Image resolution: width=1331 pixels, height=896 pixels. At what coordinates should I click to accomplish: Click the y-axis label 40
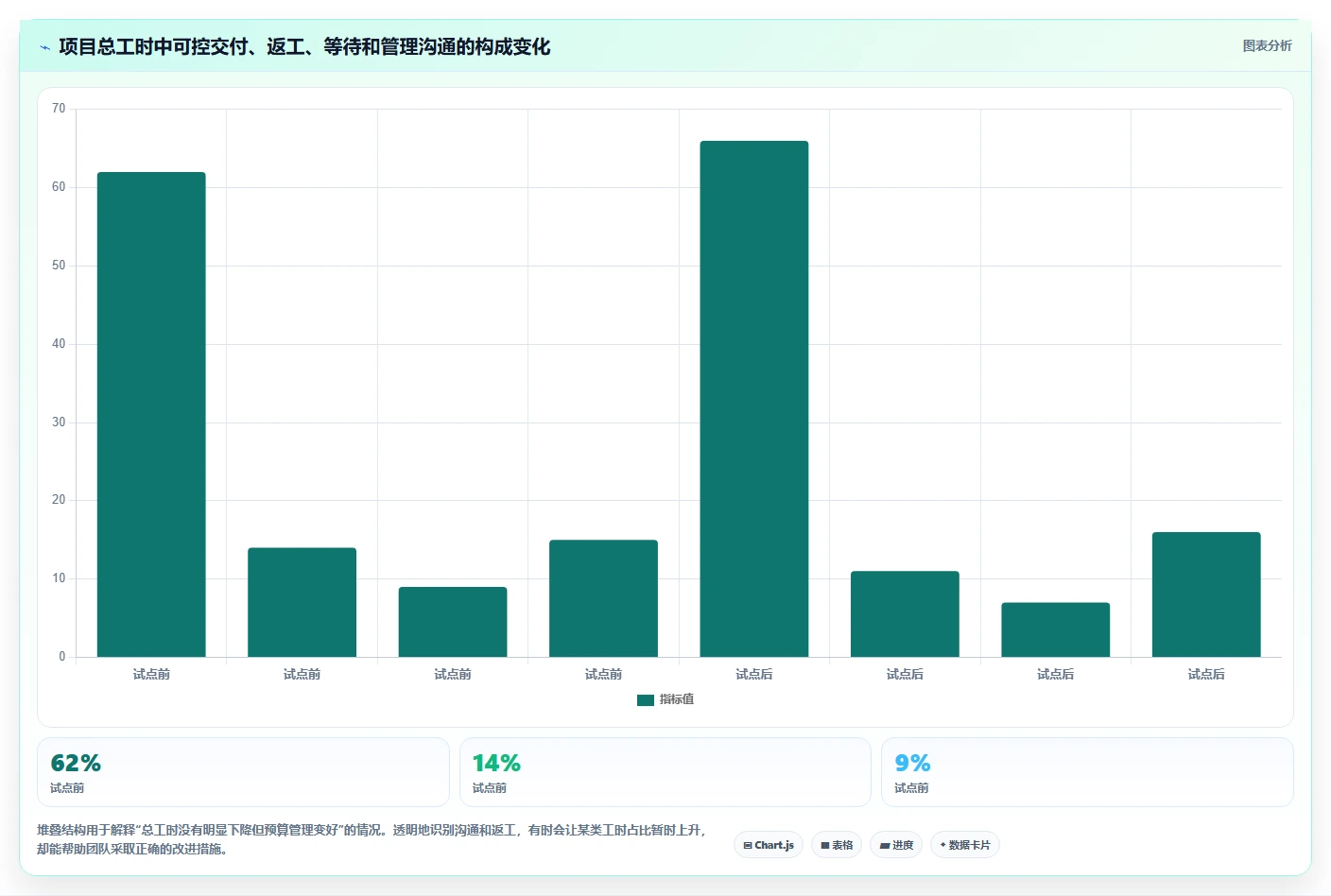click(59, 344)
